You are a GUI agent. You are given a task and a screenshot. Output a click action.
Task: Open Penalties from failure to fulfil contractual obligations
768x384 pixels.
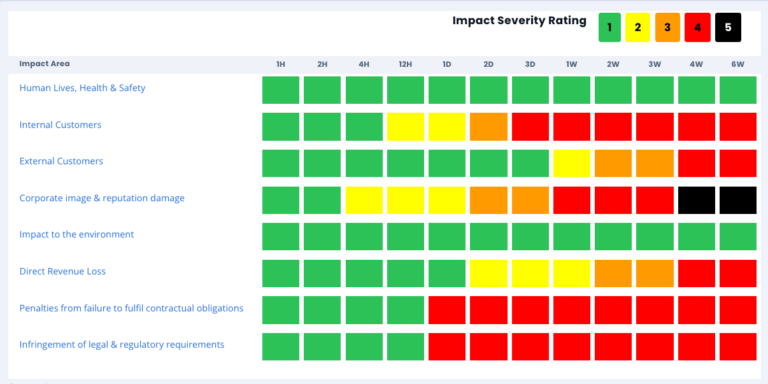[131, 308]
